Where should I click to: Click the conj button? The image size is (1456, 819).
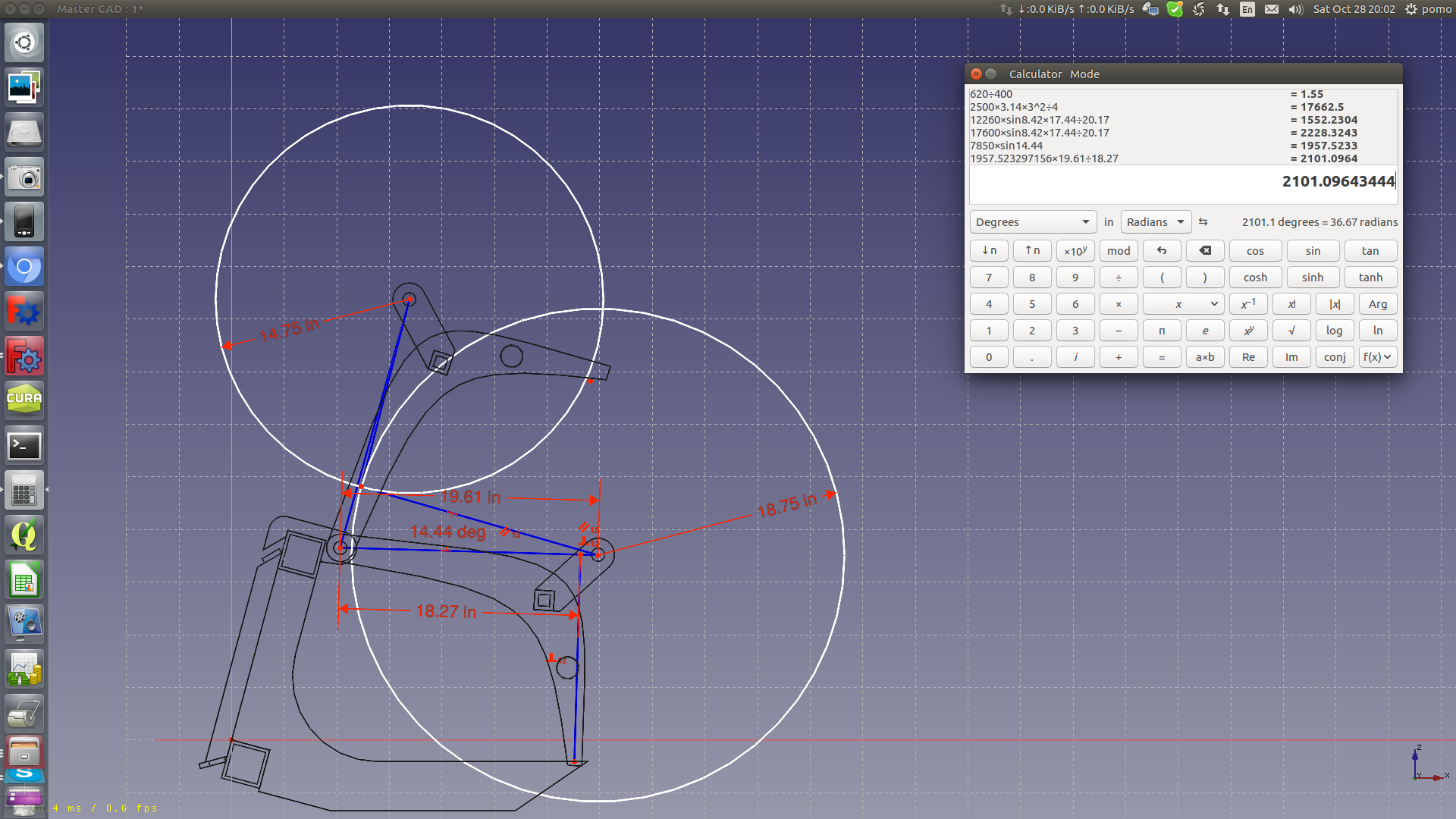(x=1334, y=357)
